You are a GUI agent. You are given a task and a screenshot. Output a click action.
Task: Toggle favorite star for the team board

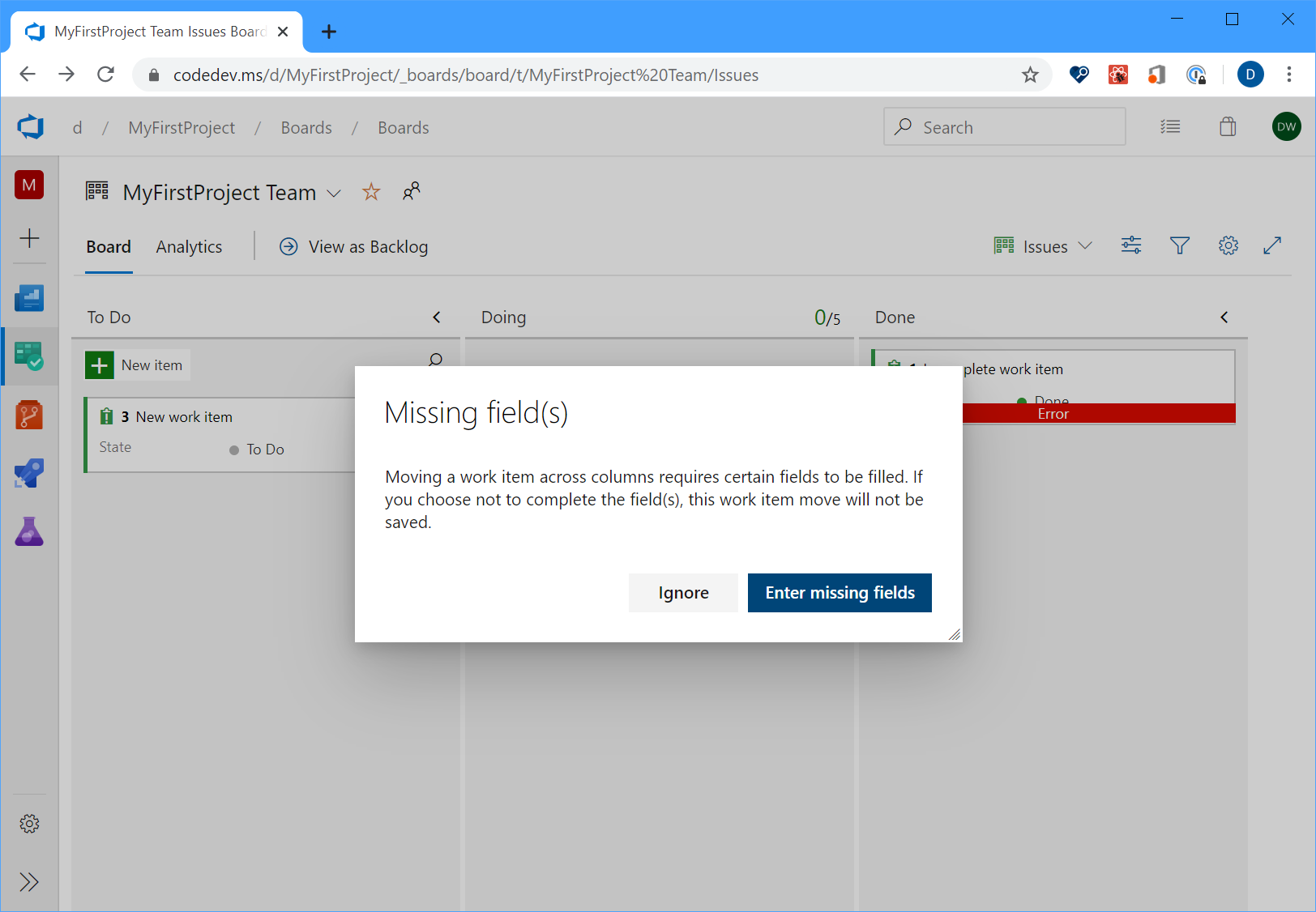(371, 192)
